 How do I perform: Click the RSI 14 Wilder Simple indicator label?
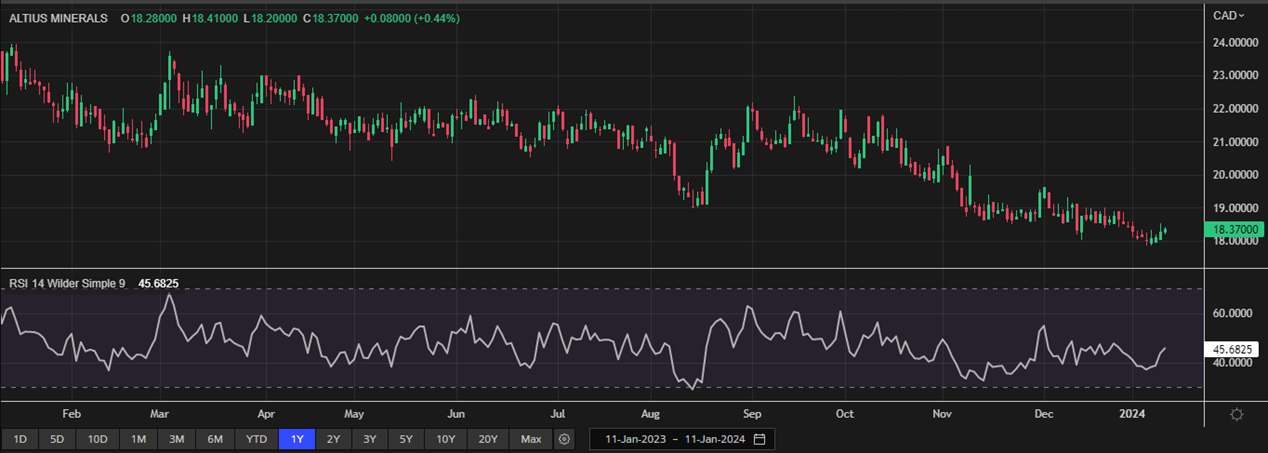67,284
